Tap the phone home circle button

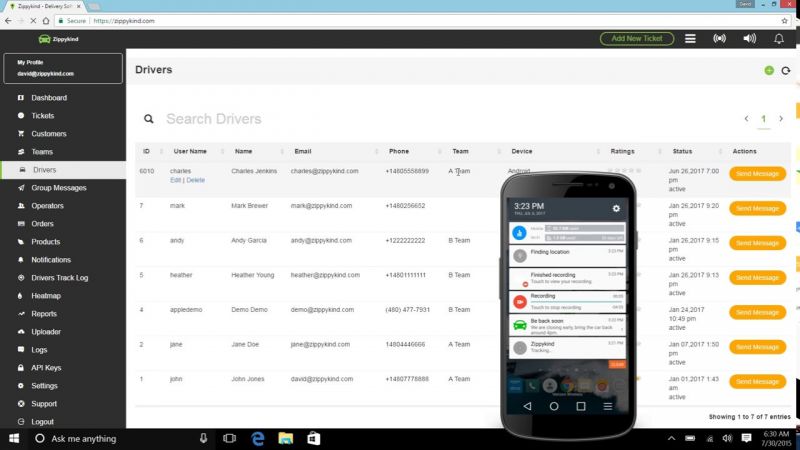pos(554,406)
